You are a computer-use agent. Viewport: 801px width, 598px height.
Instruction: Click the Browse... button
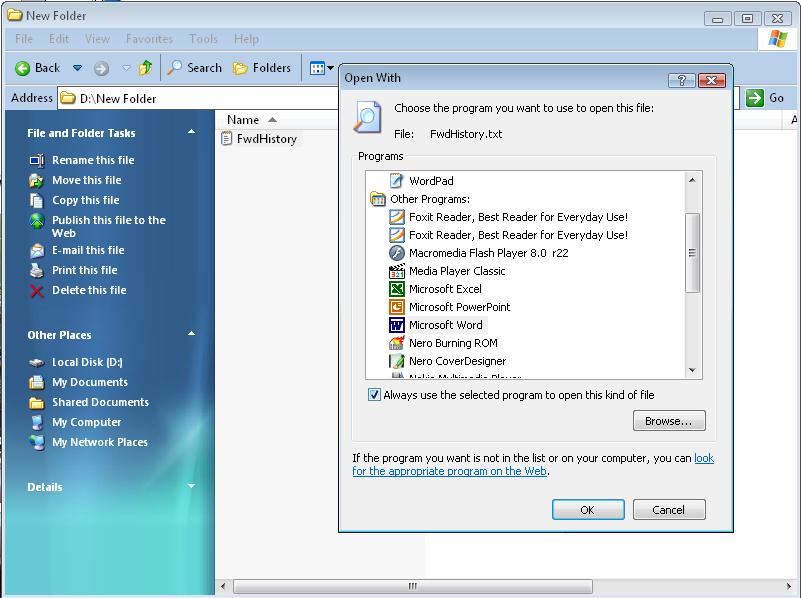click(x=669, y=421)
